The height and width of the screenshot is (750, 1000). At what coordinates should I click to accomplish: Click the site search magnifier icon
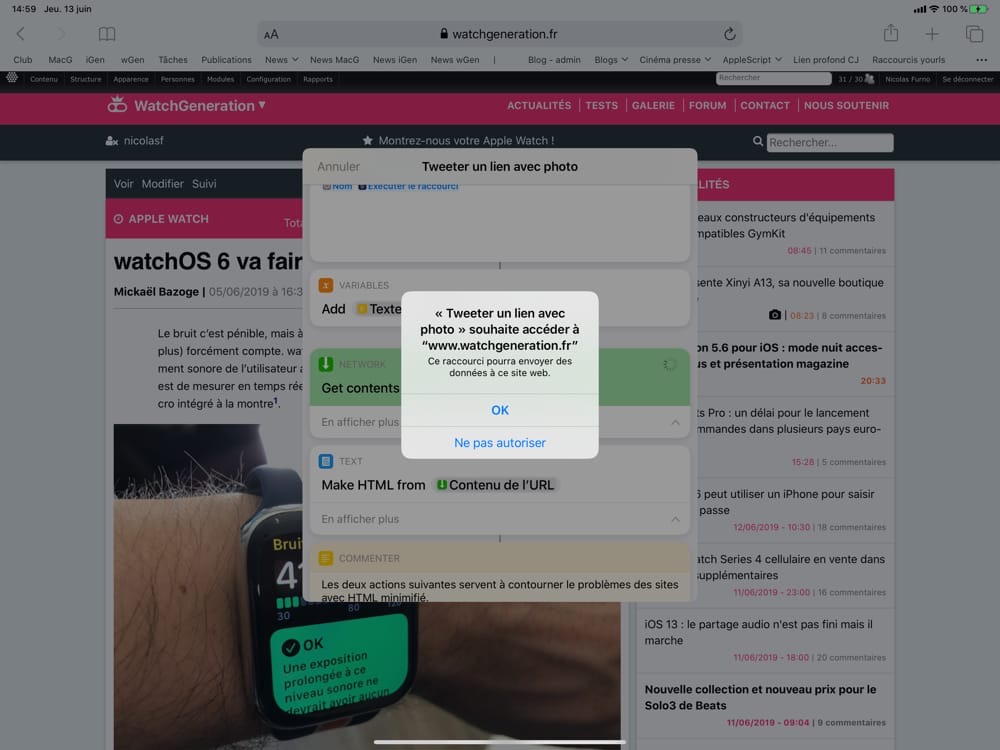tap(758, 141)
